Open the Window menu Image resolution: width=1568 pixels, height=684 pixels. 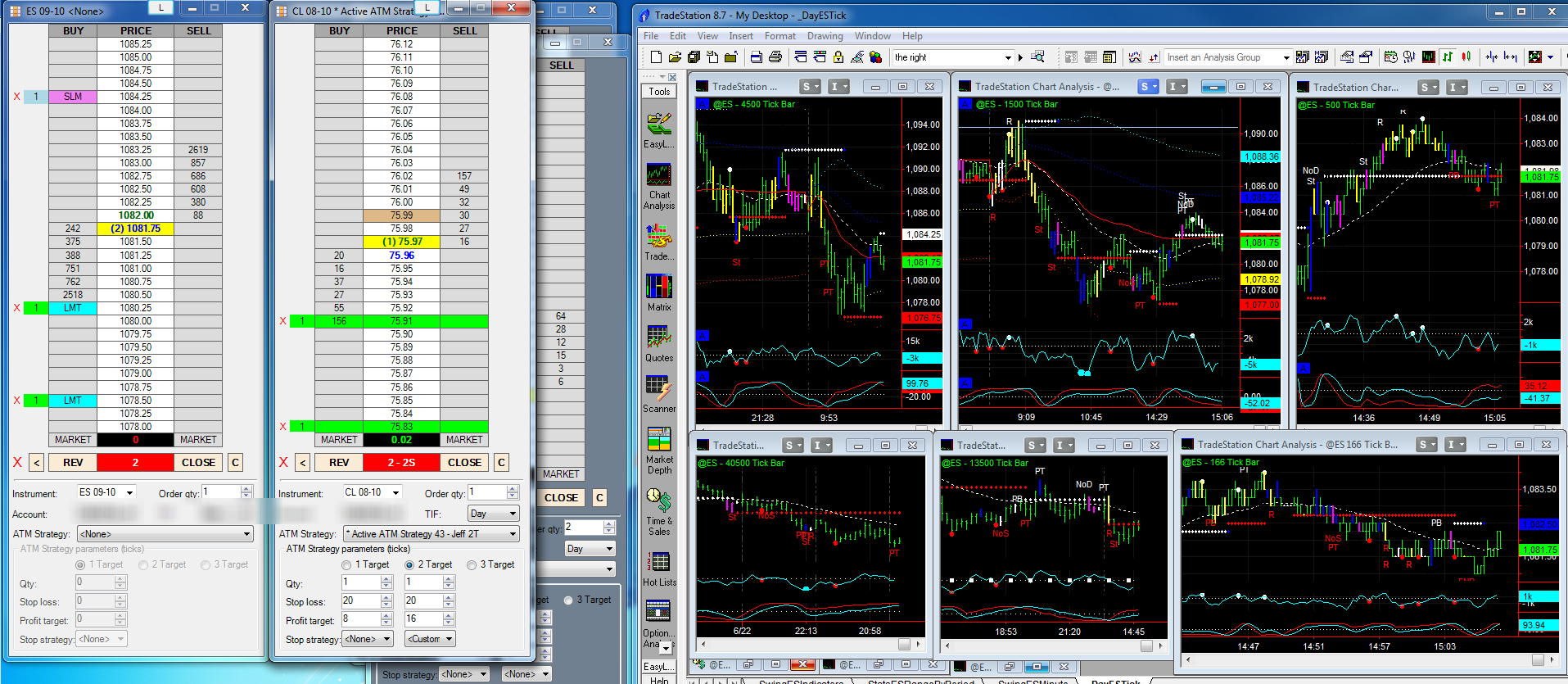873,36
